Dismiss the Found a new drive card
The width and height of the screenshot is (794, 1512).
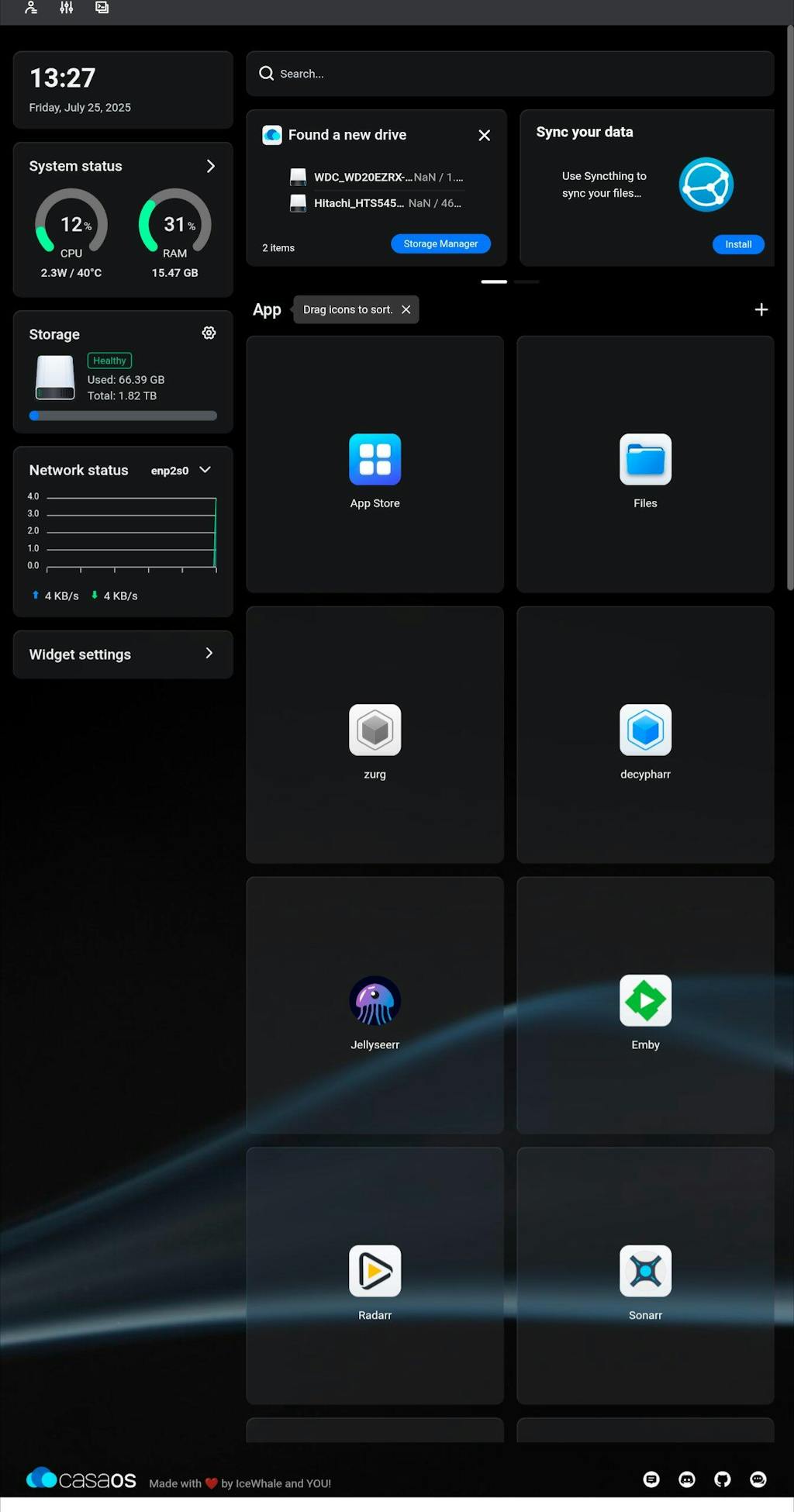point(484,135)
